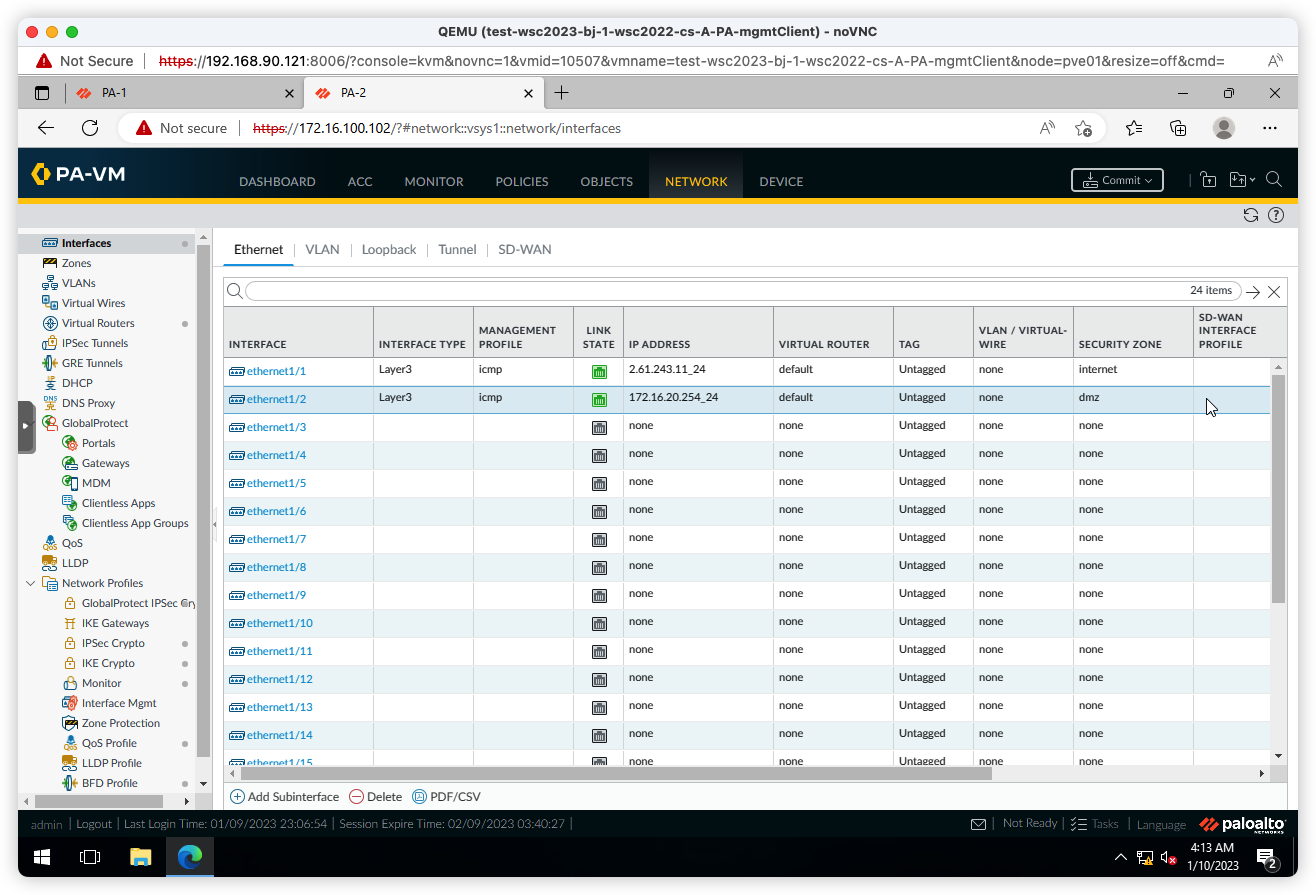Switch to the MONITOR tab
Image resolution: width=1316 pixels, height=895 pixels.
(434, 181)
